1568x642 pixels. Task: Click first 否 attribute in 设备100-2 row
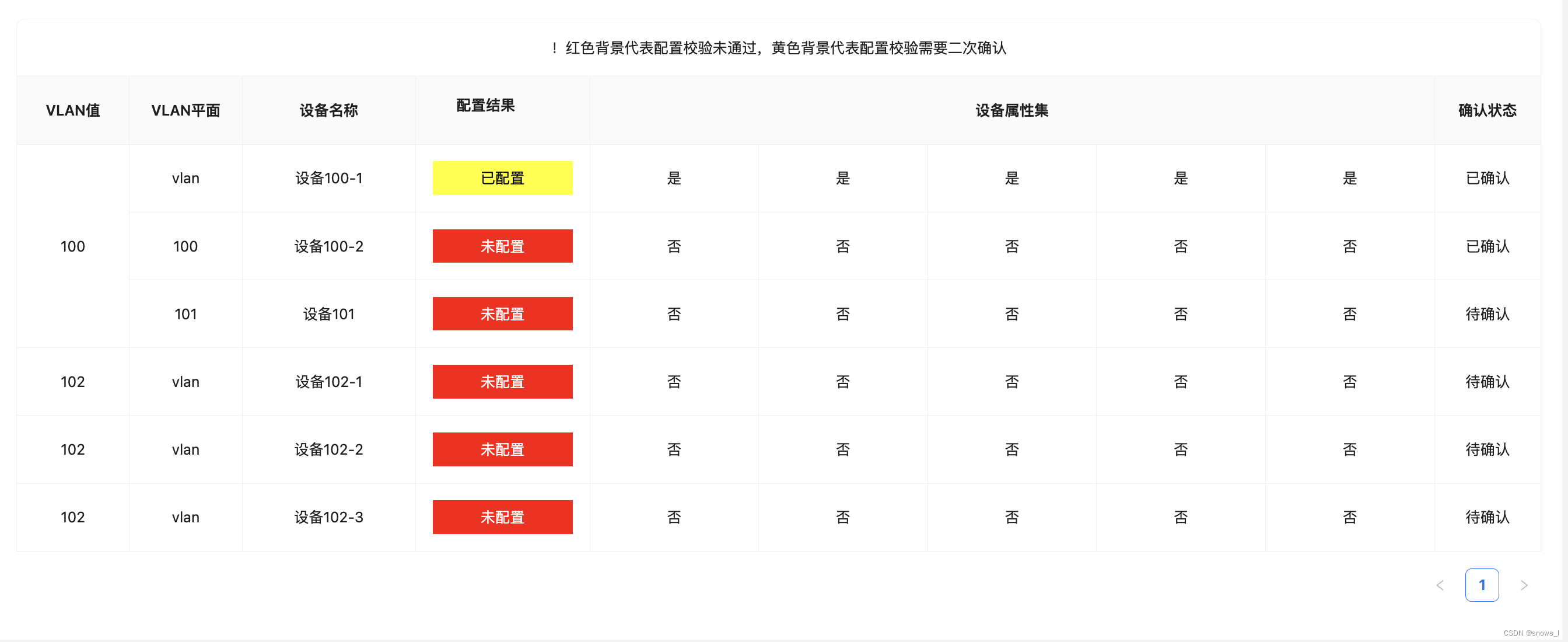click(x=674, y=246)
